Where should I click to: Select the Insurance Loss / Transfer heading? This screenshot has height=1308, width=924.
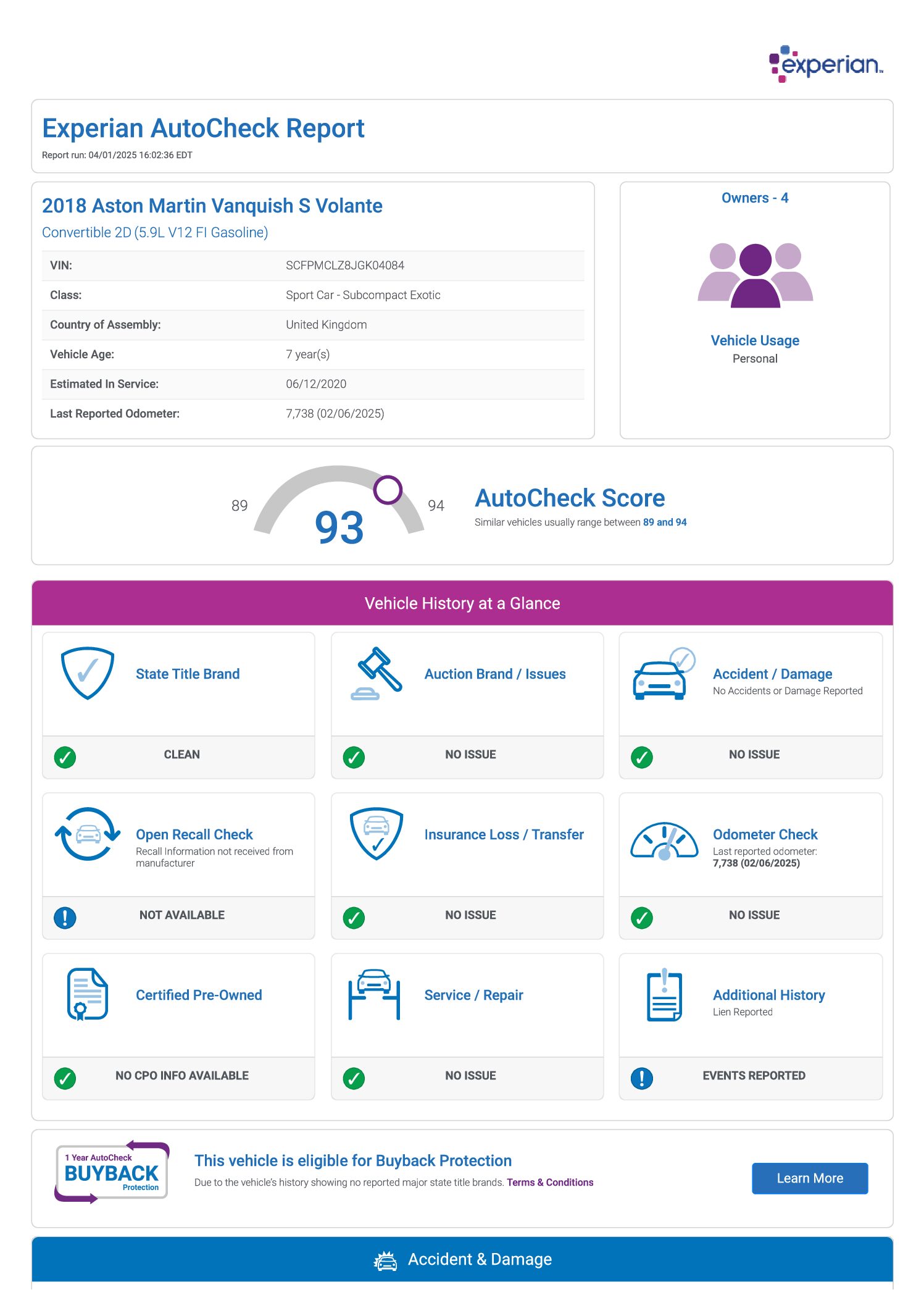point(504,834)
